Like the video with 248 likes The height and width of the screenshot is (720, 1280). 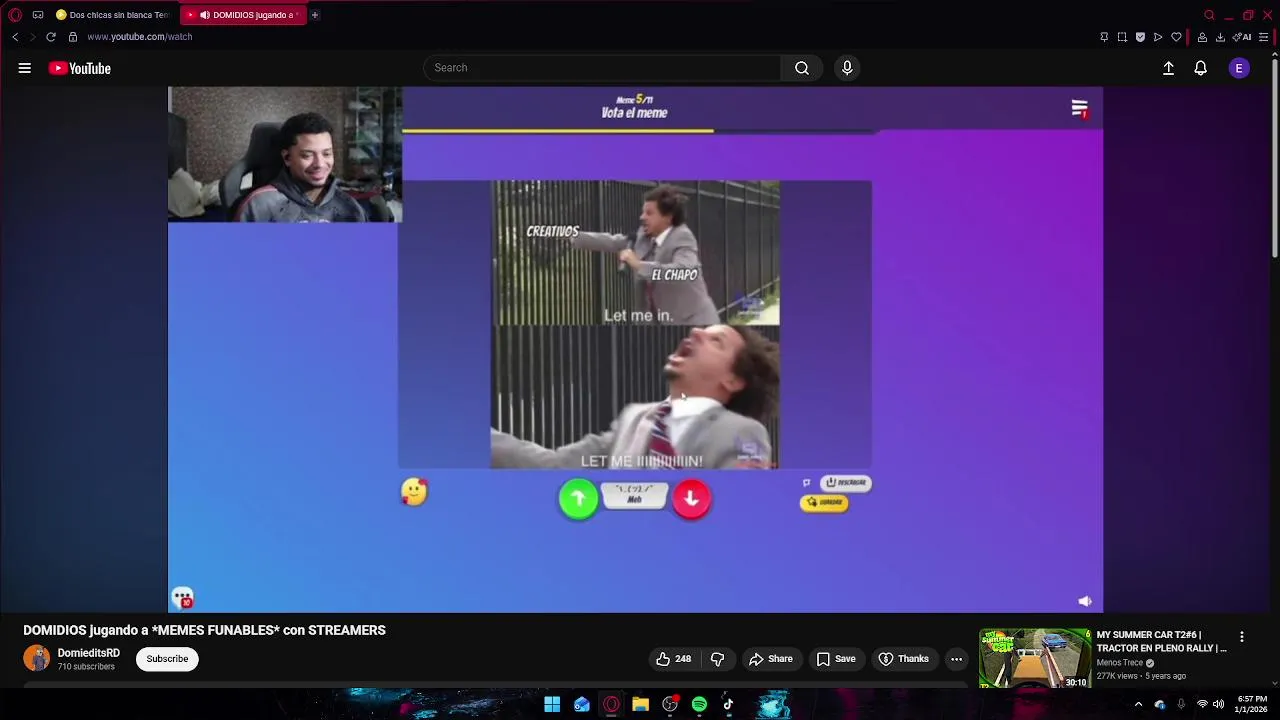[673, 659]
